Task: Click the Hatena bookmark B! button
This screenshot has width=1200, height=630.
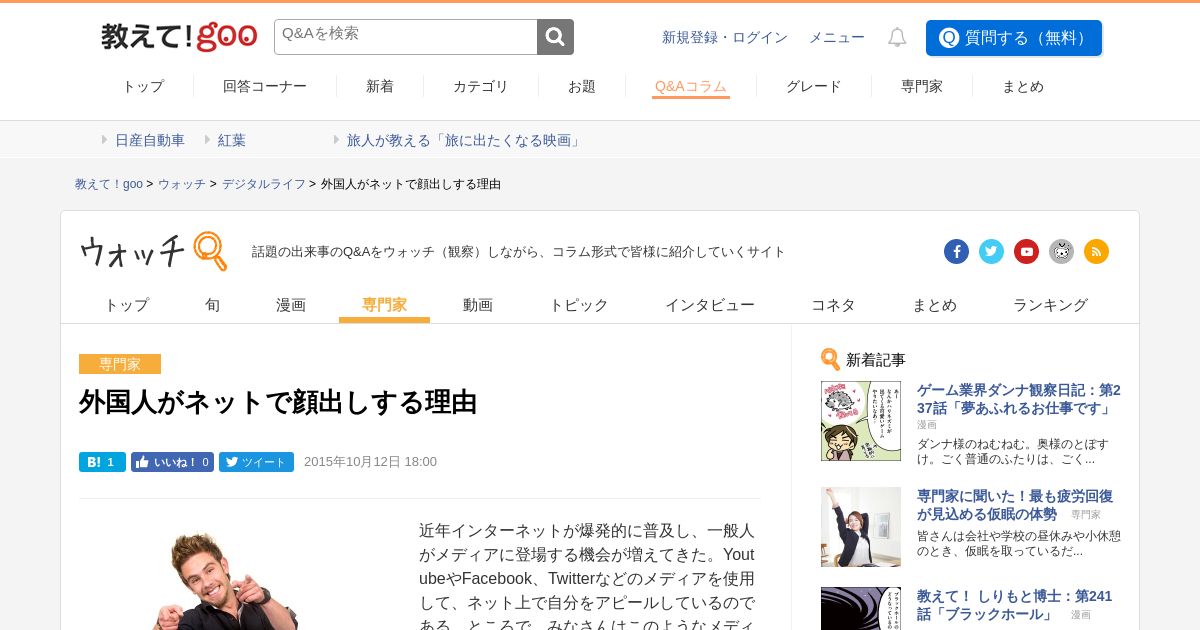Action: (102, 462)
